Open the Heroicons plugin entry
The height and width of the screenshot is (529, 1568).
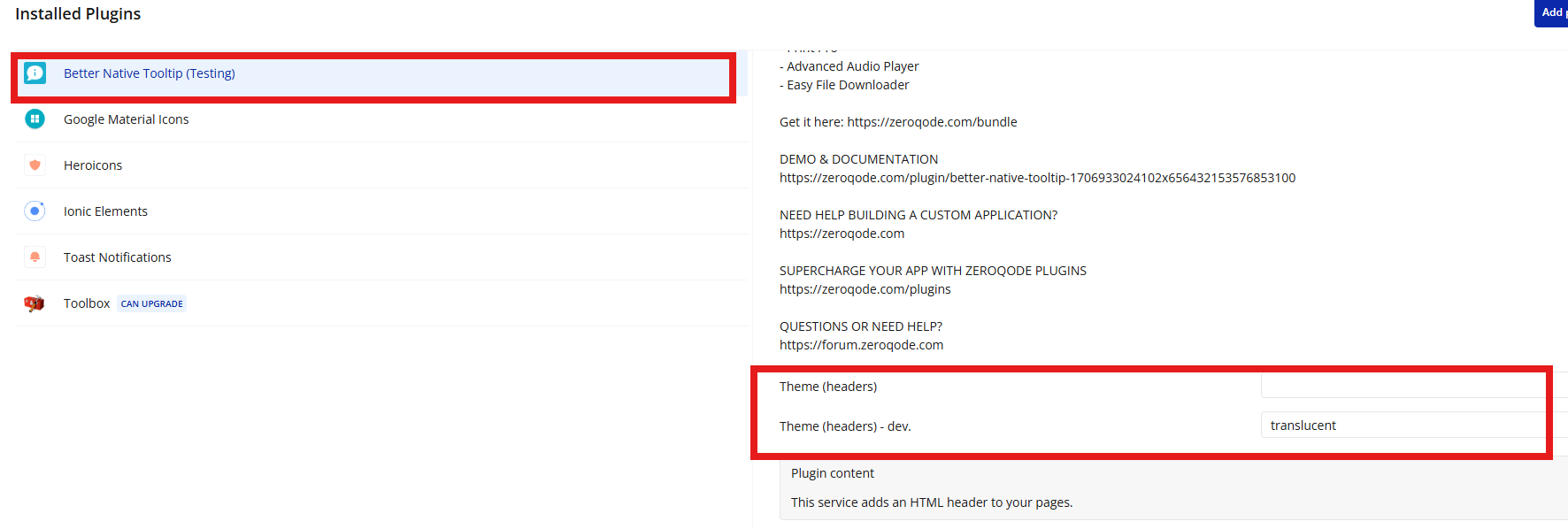(x=380, y=165)
